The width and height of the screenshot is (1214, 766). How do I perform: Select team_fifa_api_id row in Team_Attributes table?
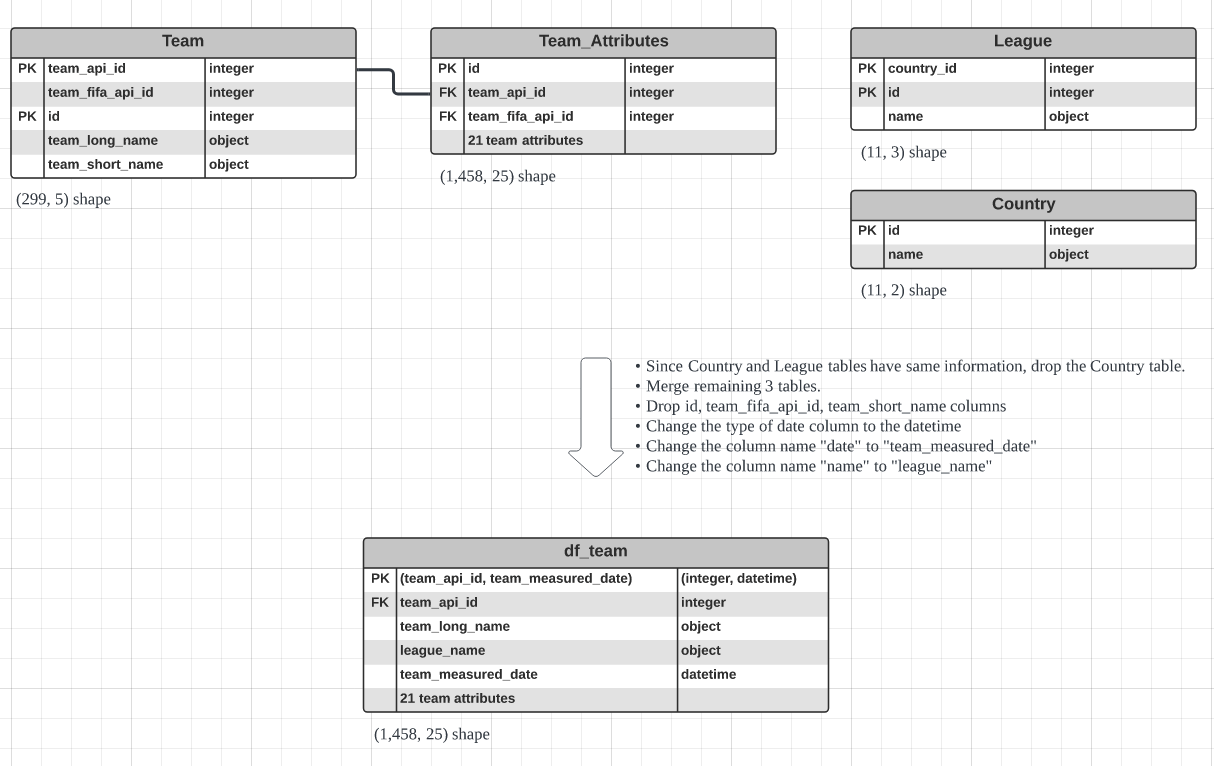pyautogui.click(x=520, y=117)
